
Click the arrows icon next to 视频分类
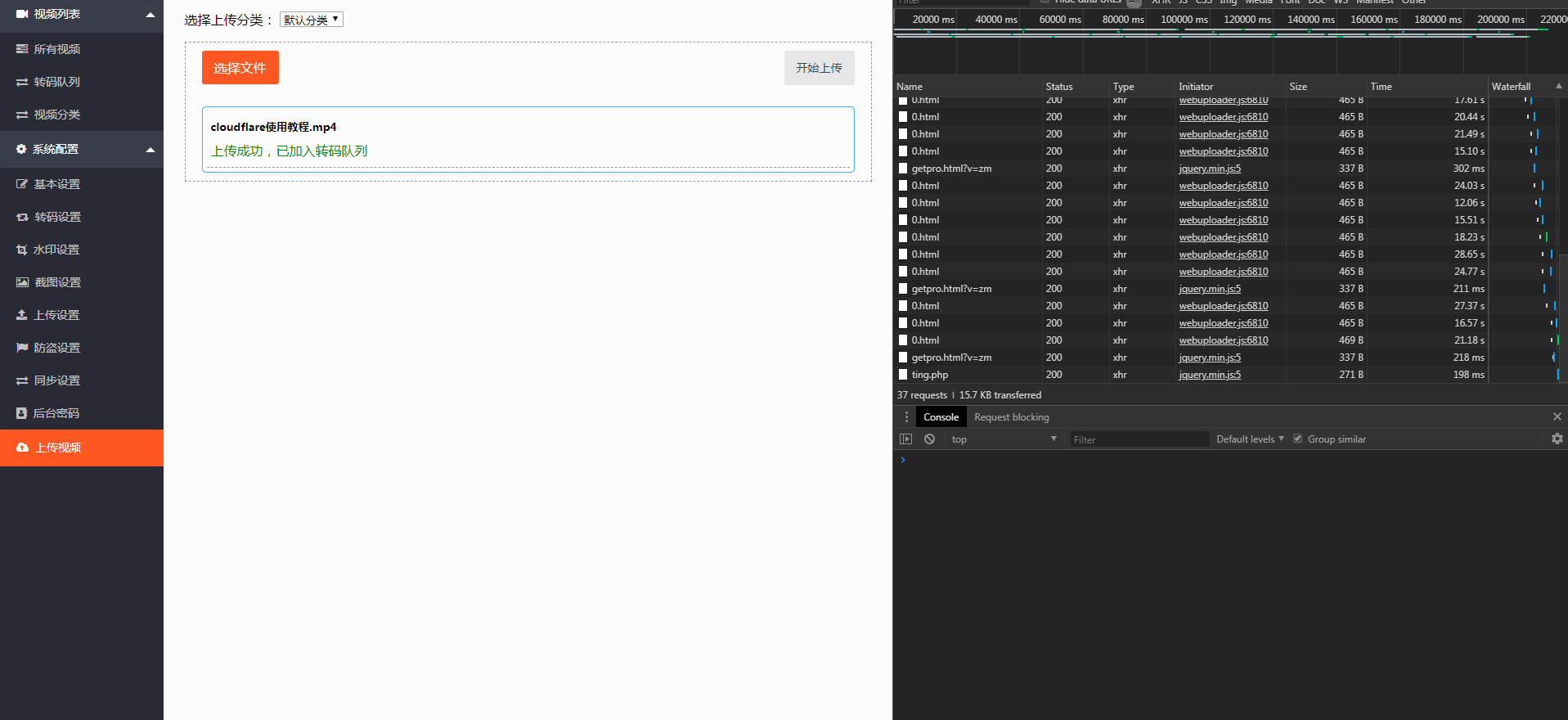tap(22, 115)
